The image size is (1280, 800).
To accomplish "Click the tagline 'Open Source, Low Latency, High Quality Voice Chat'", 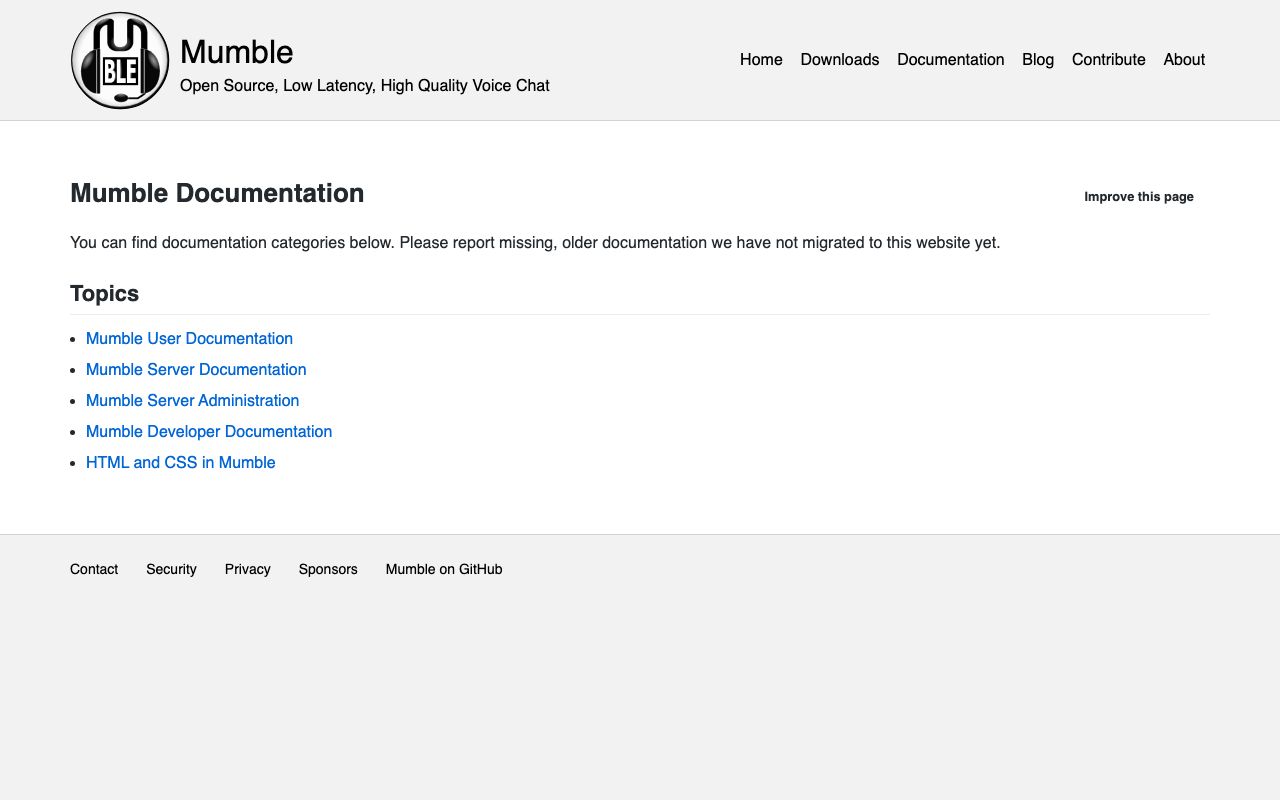I will coord(365,86).
